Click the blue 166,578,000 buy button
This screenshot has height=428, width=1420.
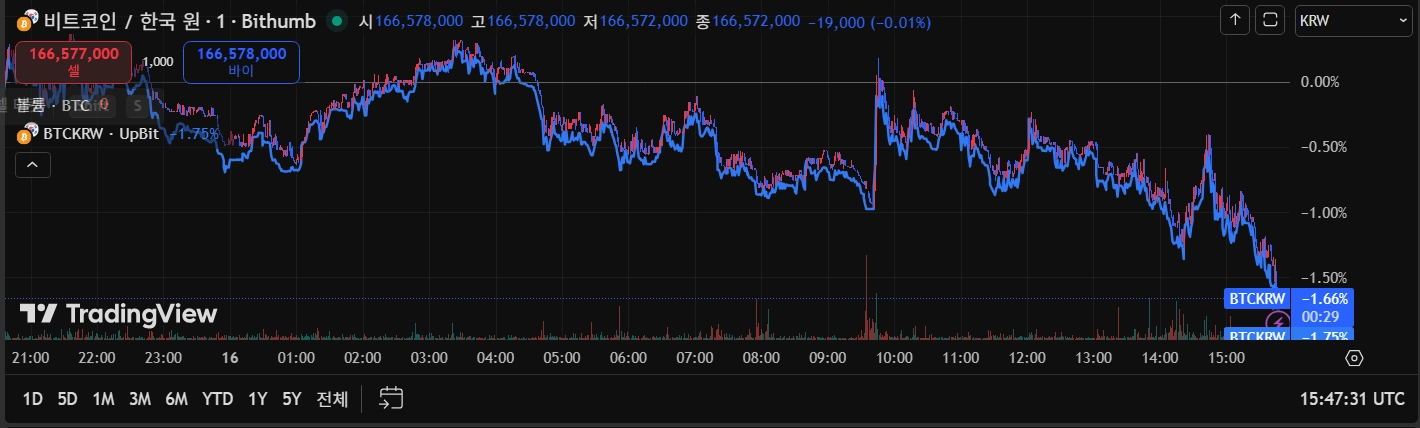242,62
